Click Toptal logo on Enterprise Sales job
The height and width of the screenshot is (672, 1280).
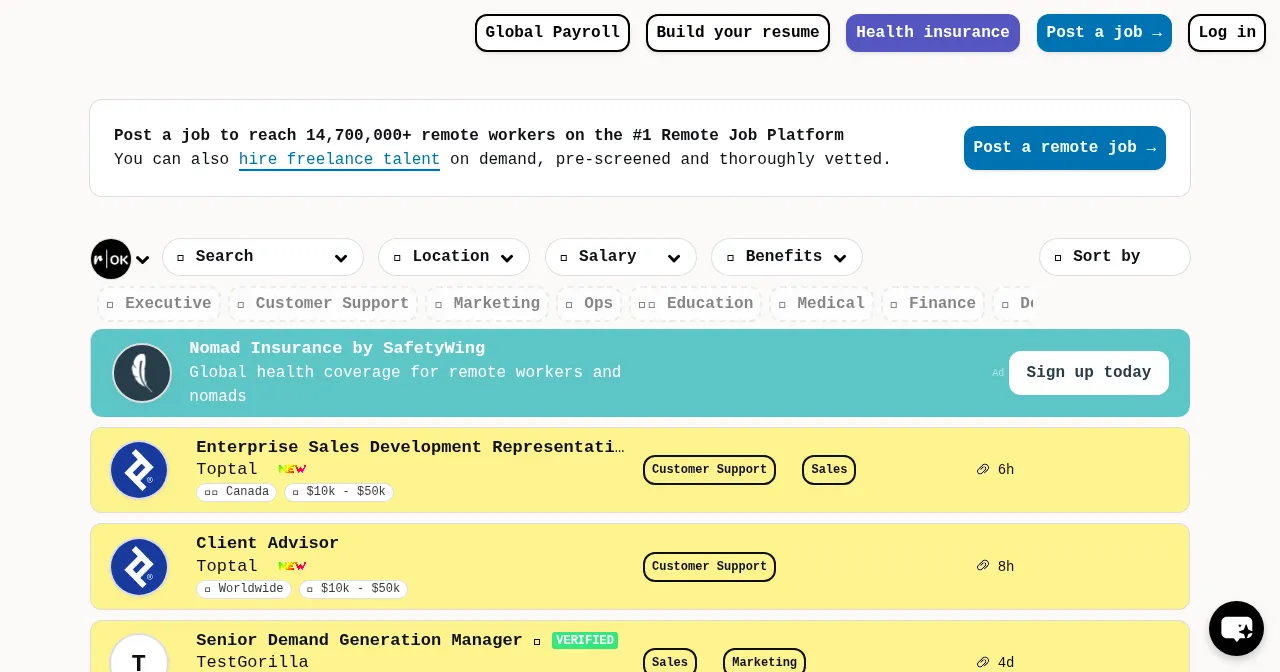(139, 470)
